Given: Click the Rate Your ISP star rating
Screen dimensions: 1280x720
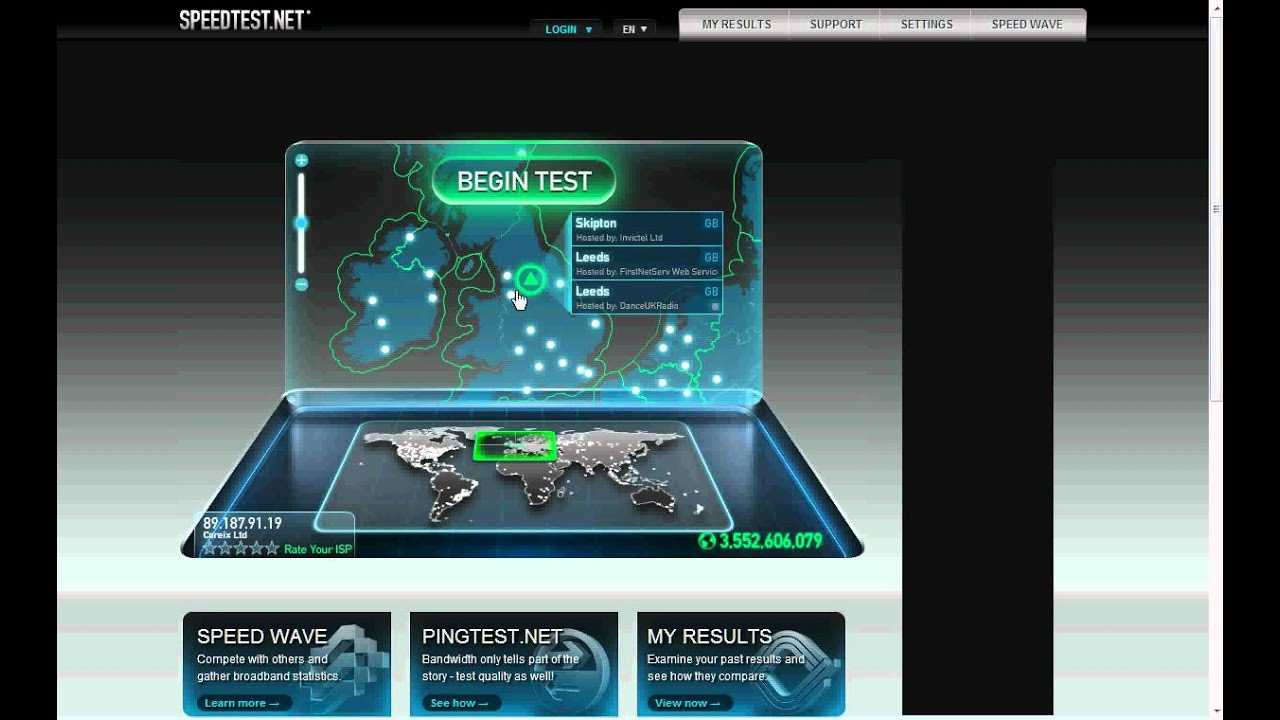Looking at the screenshot, I should [241, 548].
